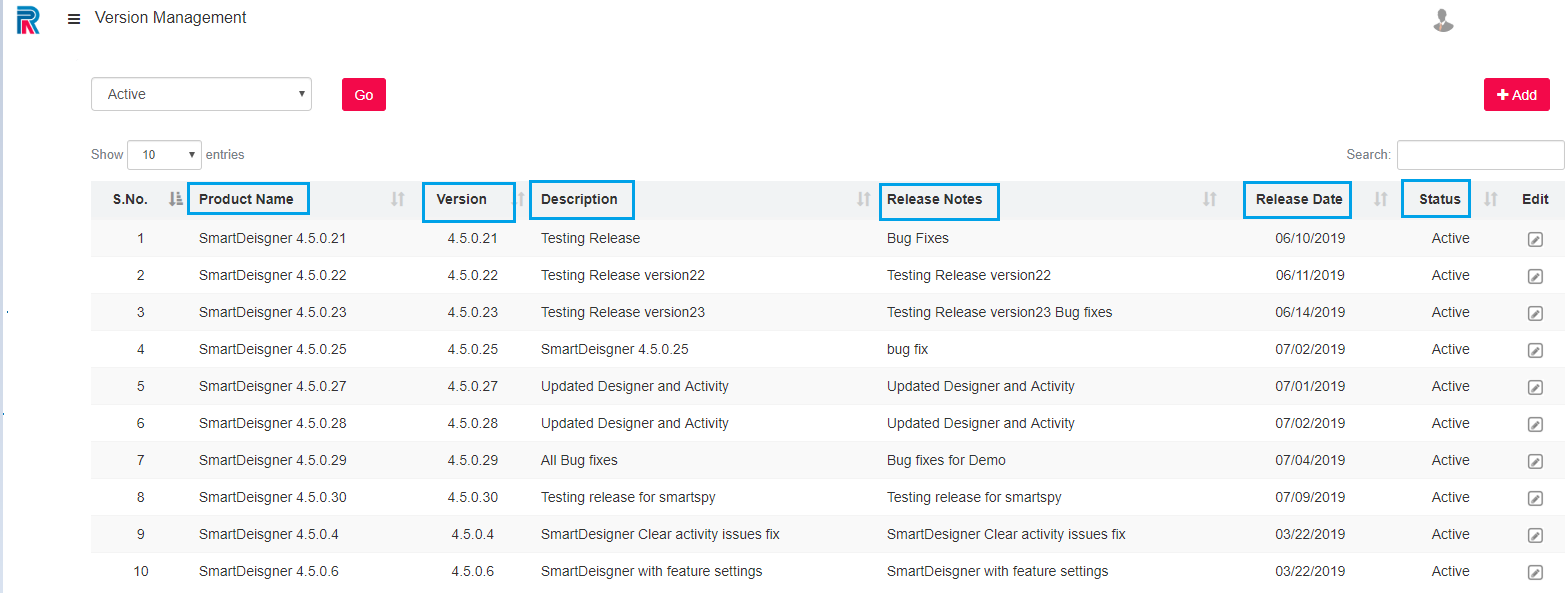Click the R application logo
This screenshot has width=1566, height=593.
click(27, 20)
